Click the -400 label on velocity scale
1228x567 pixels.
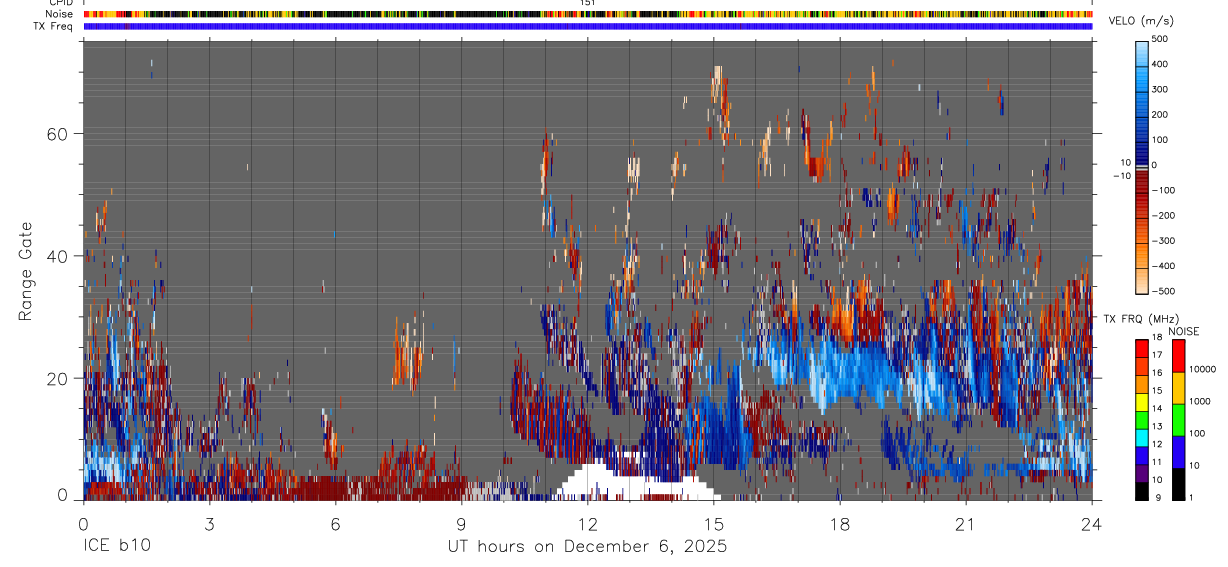(x=1165, y=266)
